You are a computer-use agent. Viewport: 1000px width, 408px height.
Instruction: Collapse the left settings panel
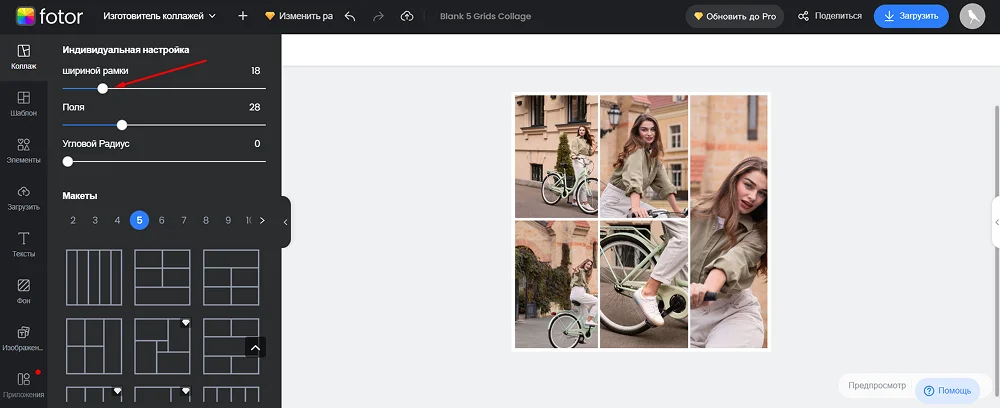pyautogui.click(x=286, y=221)
